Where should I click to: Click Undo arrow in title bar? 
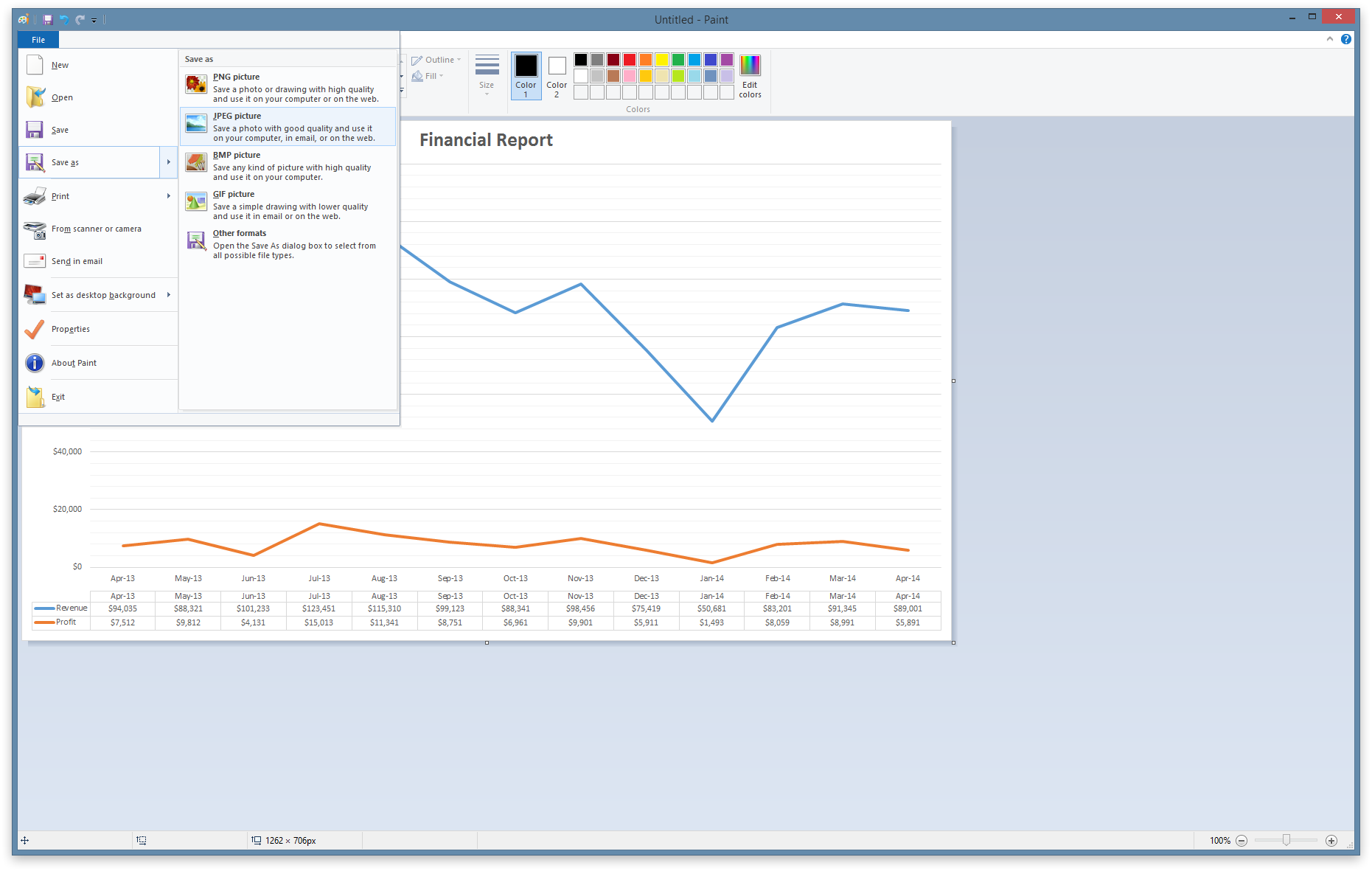click(64, 20)
